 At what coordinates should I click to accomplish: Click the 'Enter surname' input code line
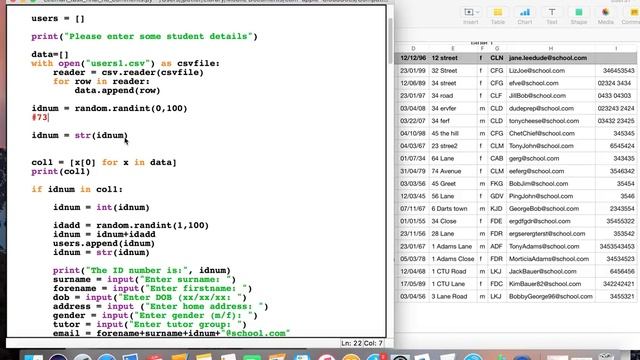pos(144,280)
